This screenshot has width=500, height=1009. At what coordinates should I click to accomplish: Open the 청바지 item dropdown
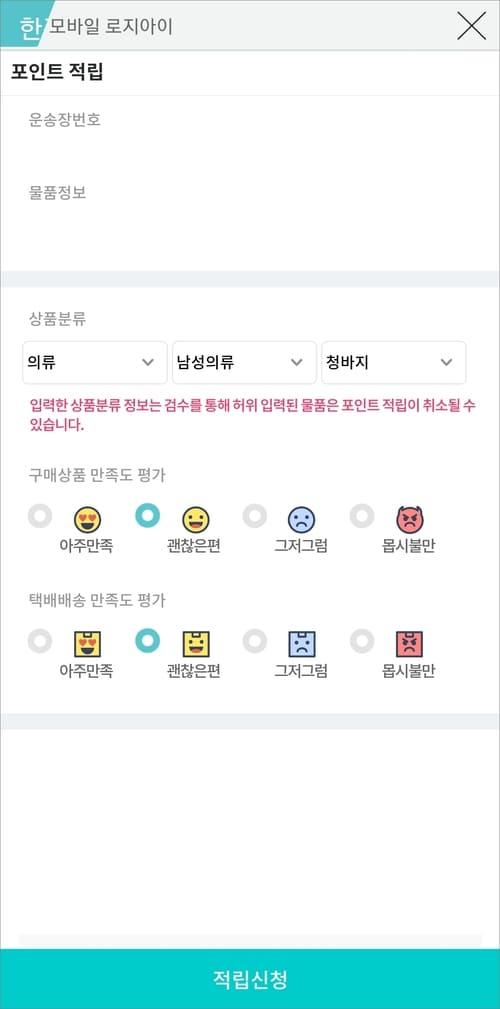coord(394,362)
